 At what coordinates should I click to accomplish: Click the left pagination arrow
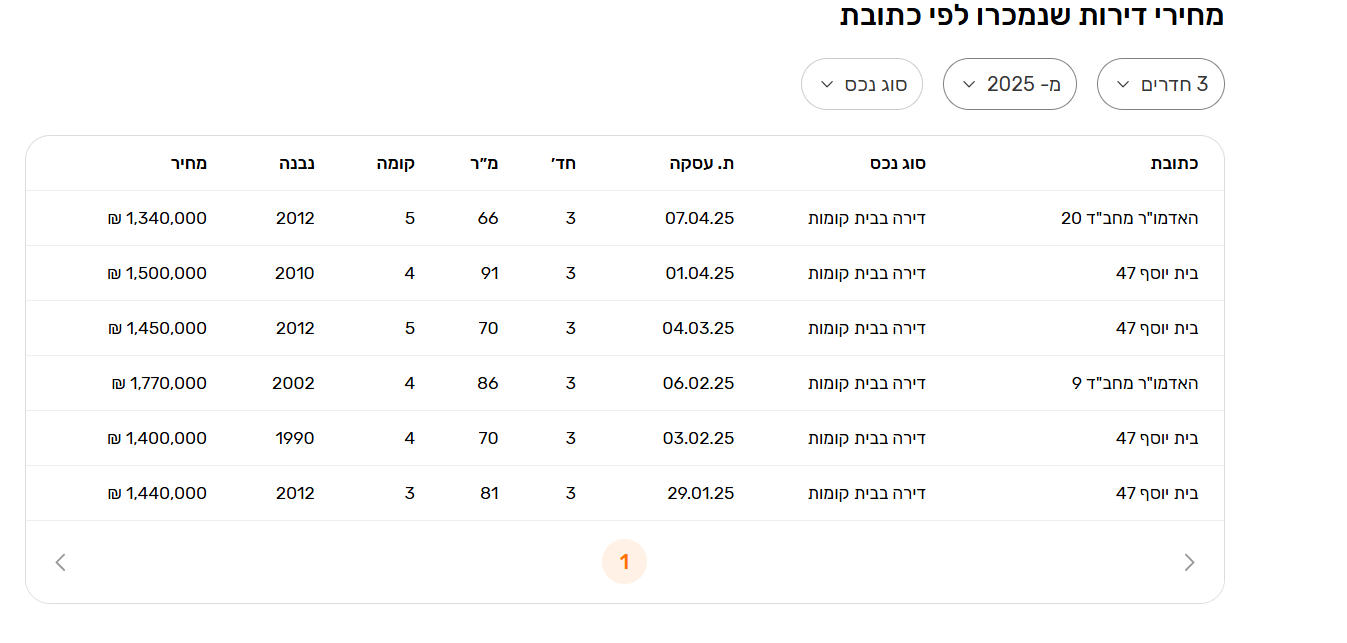pos(61,562)
